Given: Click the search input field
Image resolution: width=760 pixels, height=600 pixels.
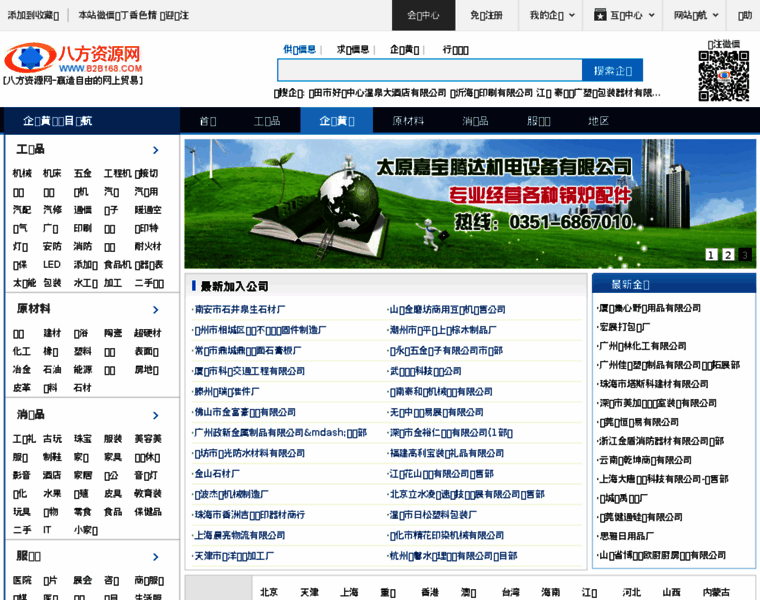Looking at the screenshot, I should point(430,70).
